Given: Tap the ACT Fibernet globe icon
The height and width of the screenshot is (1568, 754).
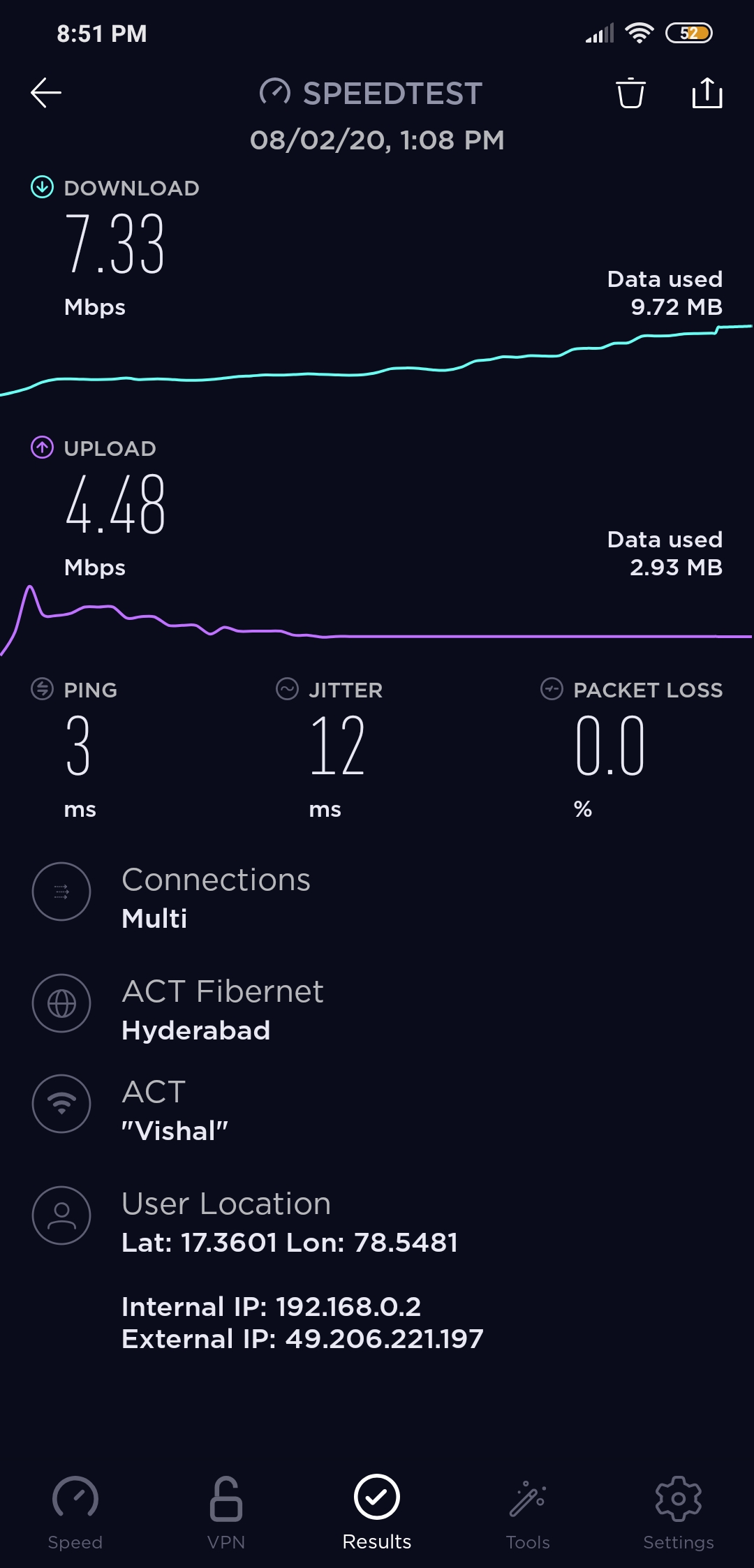Looking at the screenshot, I should click(x=61, y=1003).
